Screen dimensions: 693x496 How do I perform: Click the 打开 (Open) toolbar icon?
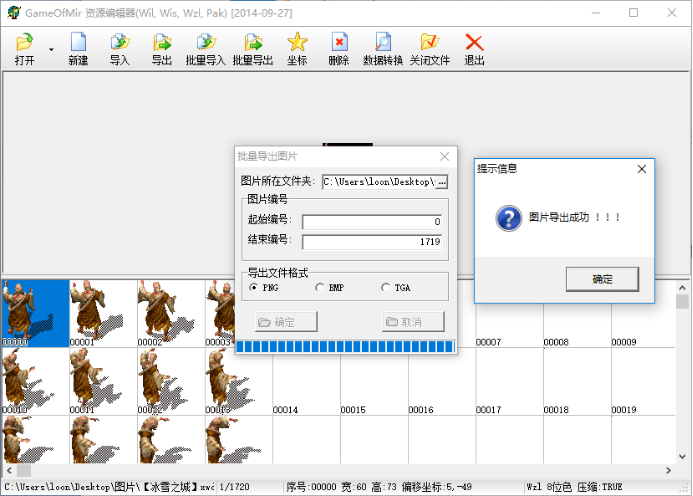pyautogui.click(x=24, y=49)
